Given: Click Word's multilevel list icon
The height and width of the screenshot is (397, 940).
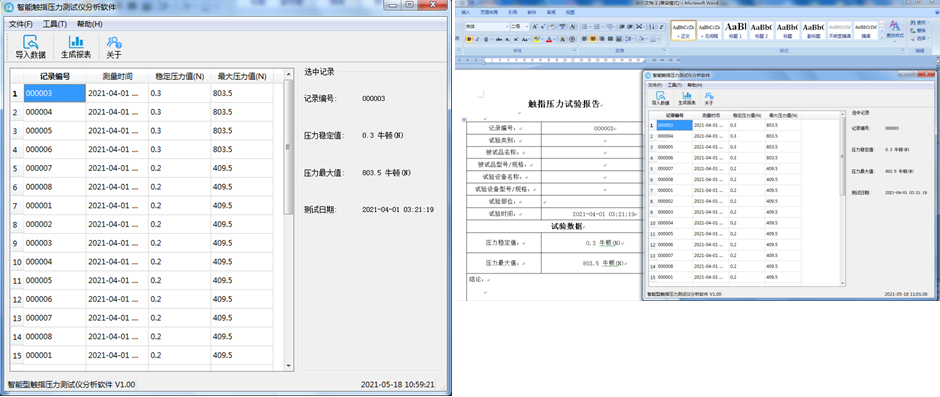Looking at the screenshot, I should (609, 26).
